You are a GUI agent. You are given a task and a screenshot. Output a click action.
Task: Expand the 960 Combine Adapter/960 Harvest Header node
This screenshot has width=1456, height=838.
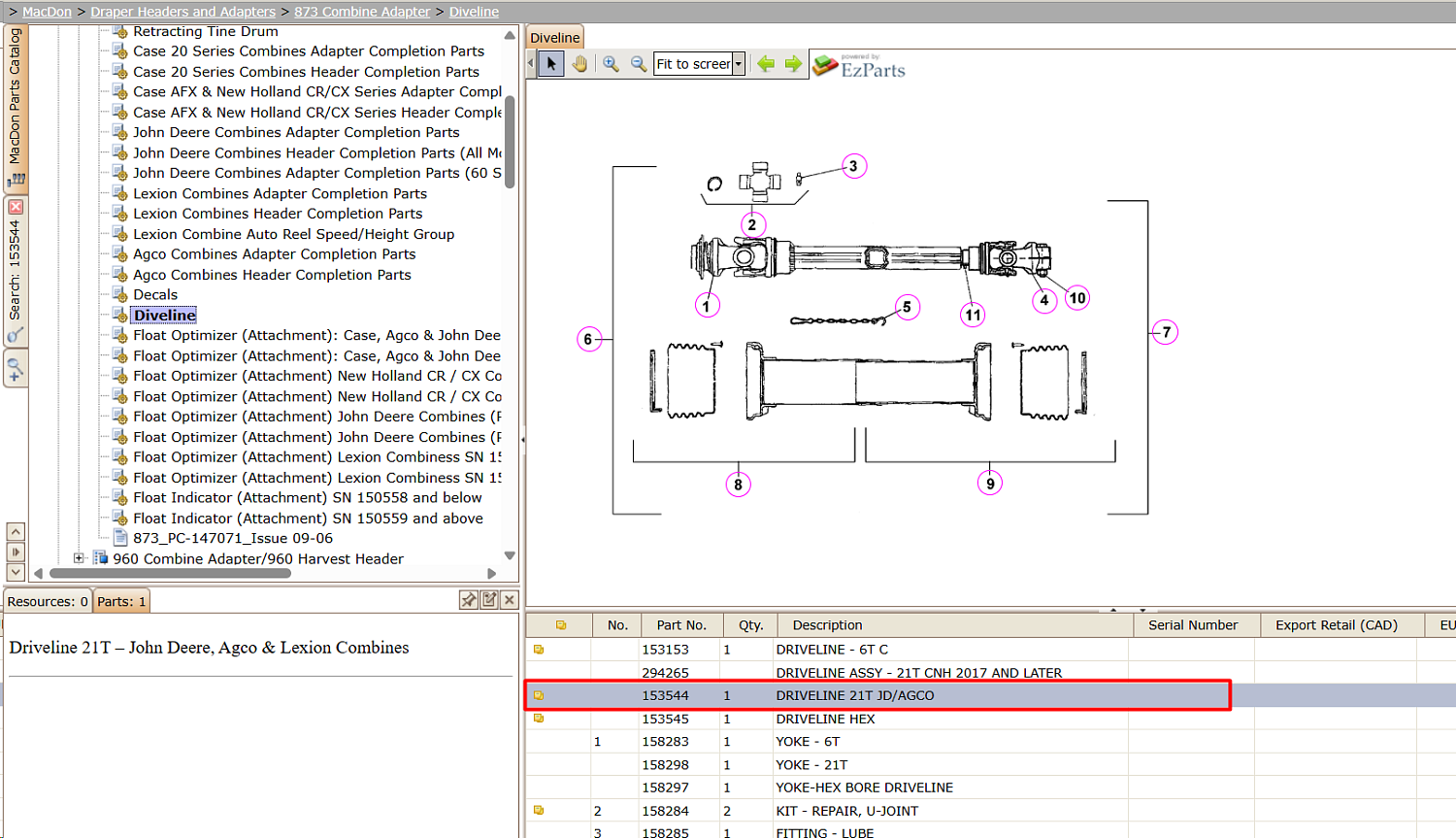(79, 558)
